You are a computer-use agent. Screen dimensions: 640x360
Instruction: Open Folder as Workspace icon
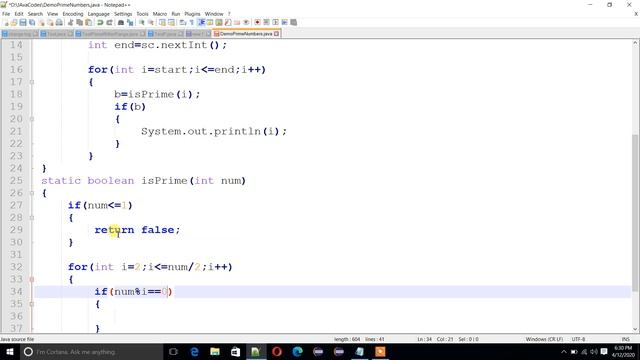point(237,22)
